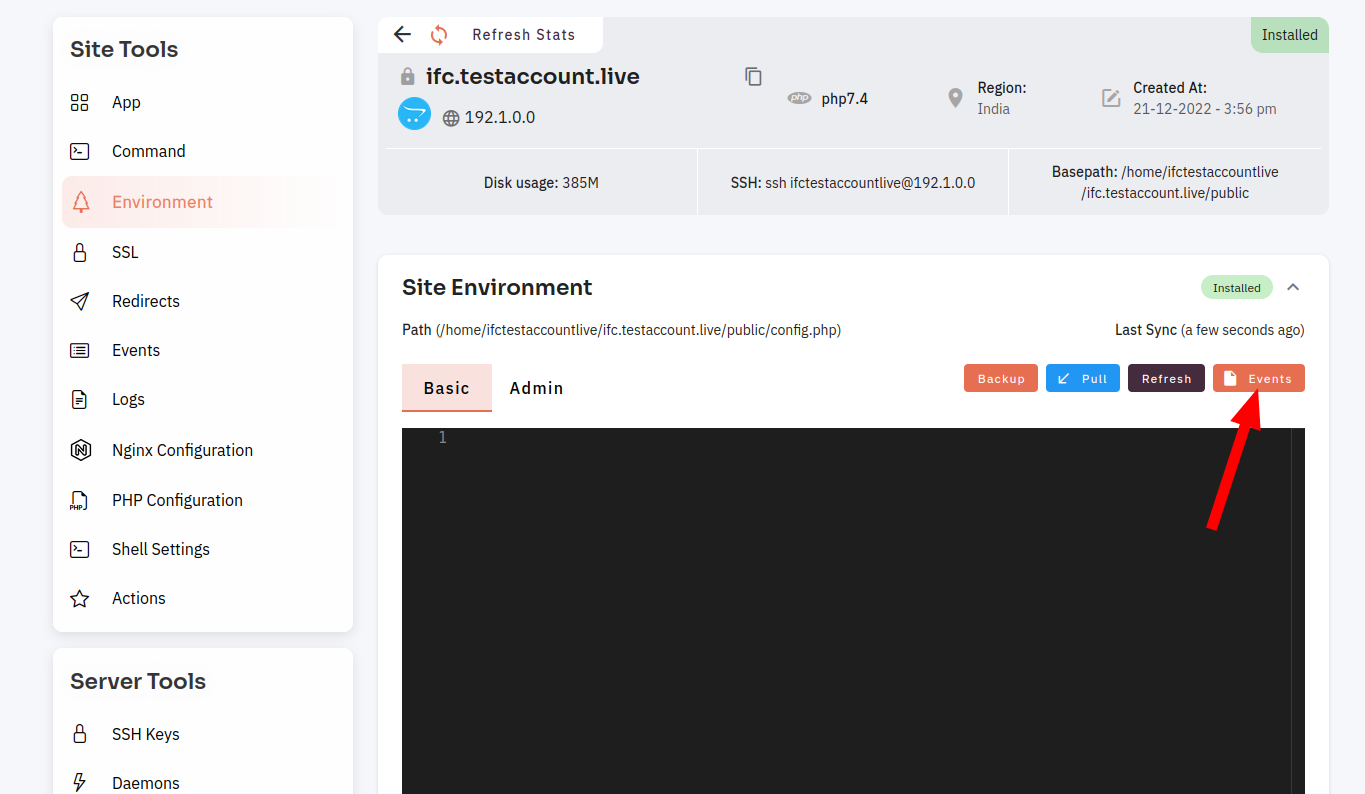Click the back arrow icon
Viewport: 1365px width, 794px height.
(402, 34)
